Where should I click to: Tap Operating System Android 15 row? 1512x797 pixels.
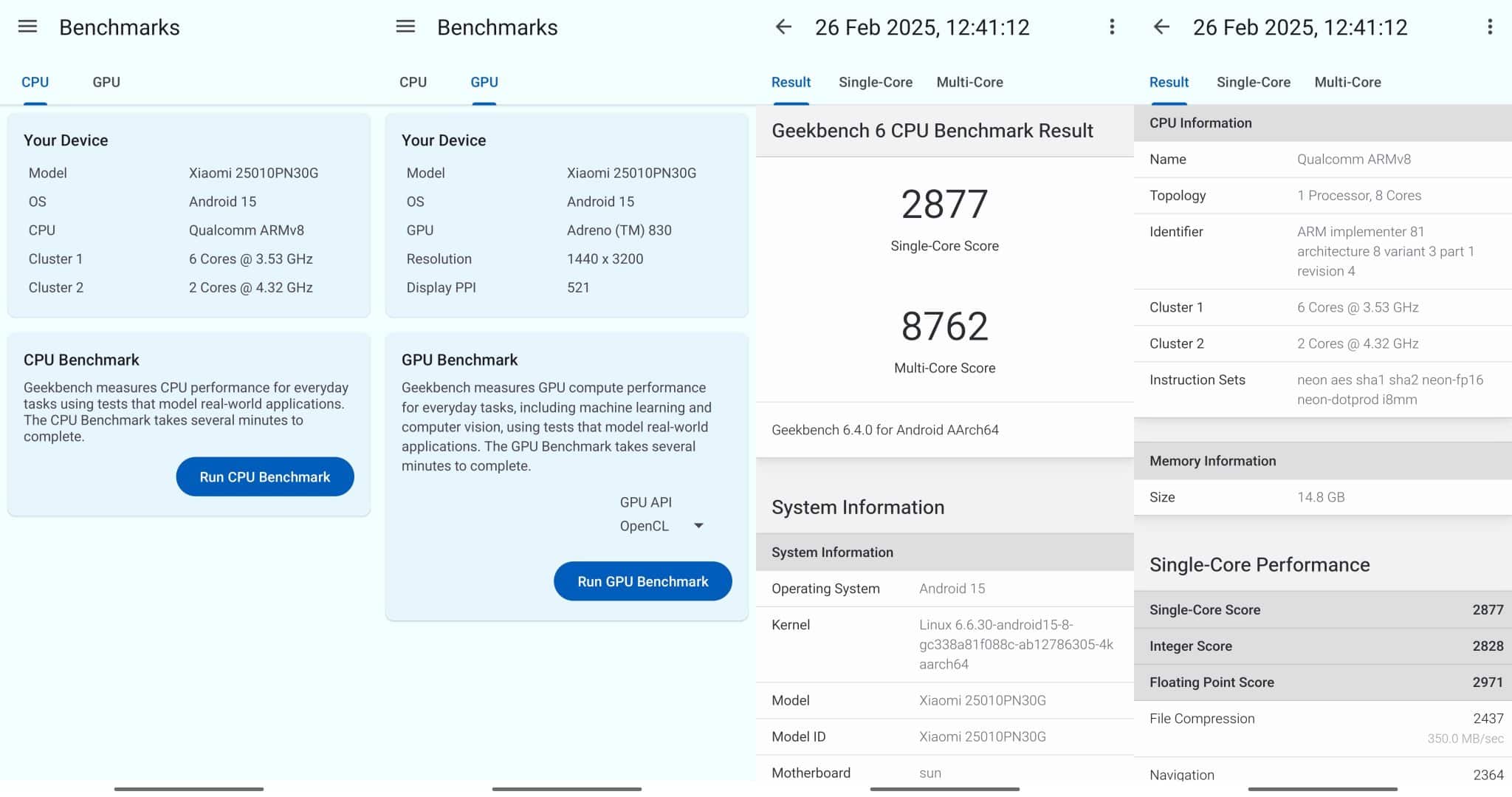[945, 589]
